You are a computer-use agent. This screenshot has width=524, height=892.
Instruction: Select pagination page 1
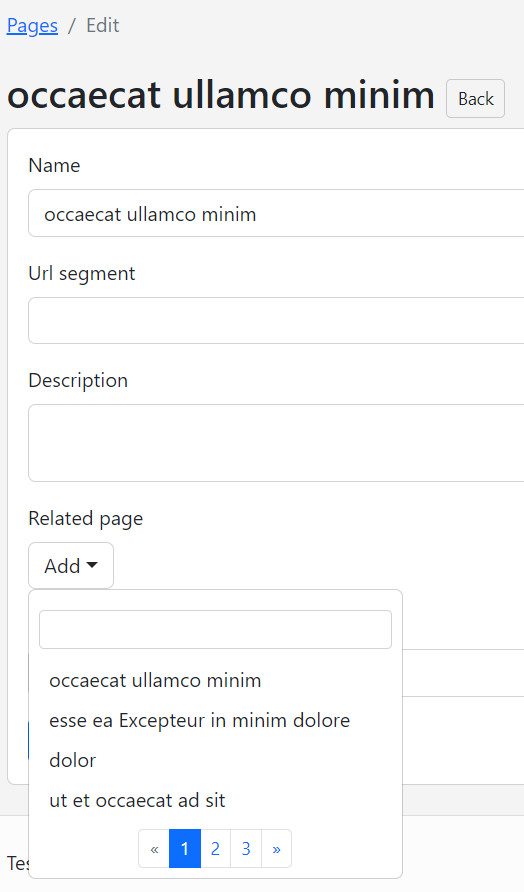[x=185, y=849]
